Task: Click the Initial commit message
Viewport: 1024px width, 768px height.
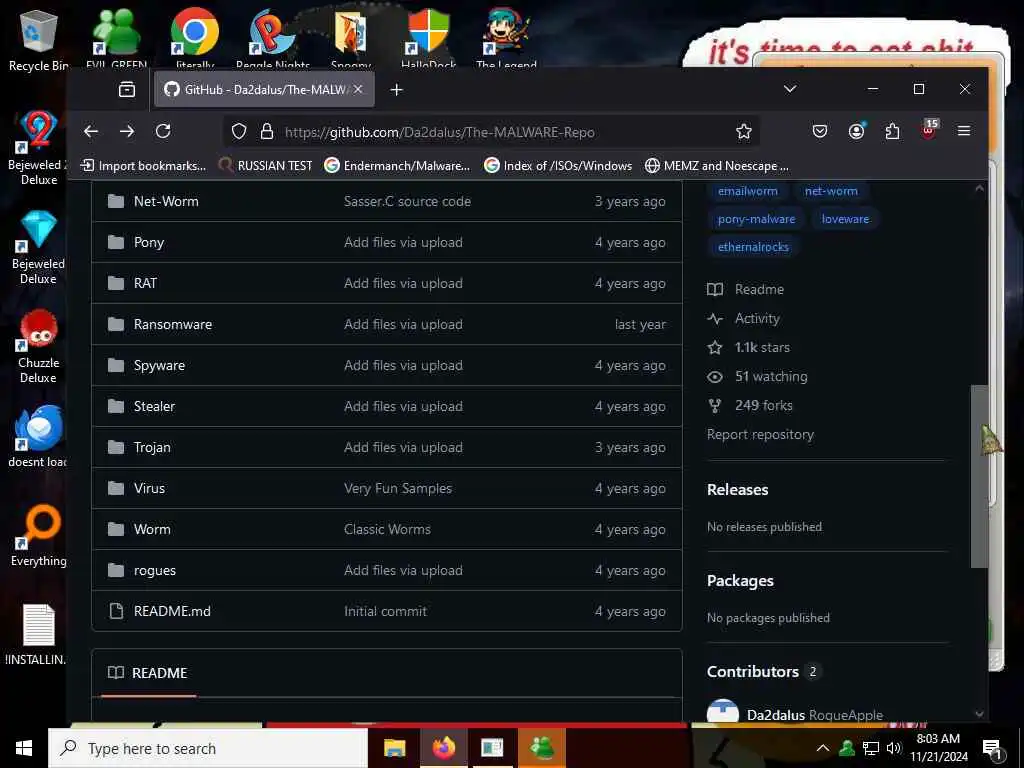Action: coord(385,611)
